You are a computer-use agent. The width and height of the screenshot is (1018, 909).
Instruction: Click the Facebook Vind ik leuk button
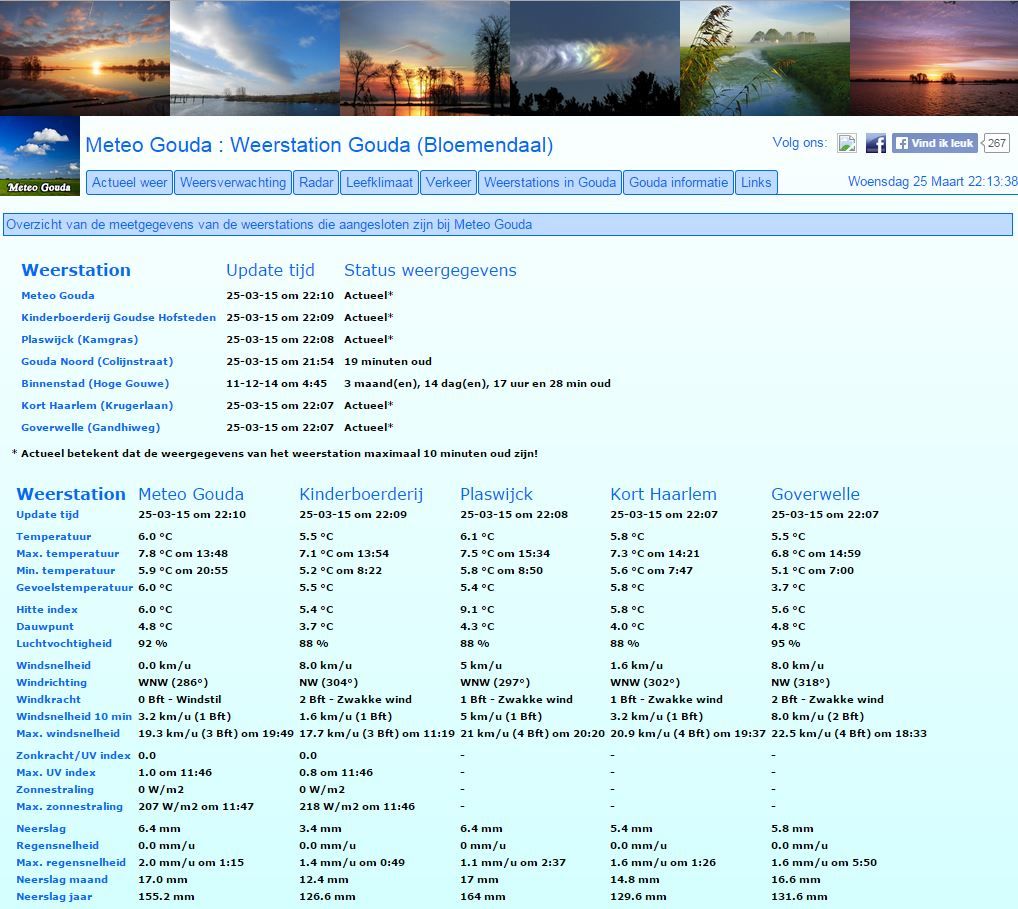(x=935, y=143)
